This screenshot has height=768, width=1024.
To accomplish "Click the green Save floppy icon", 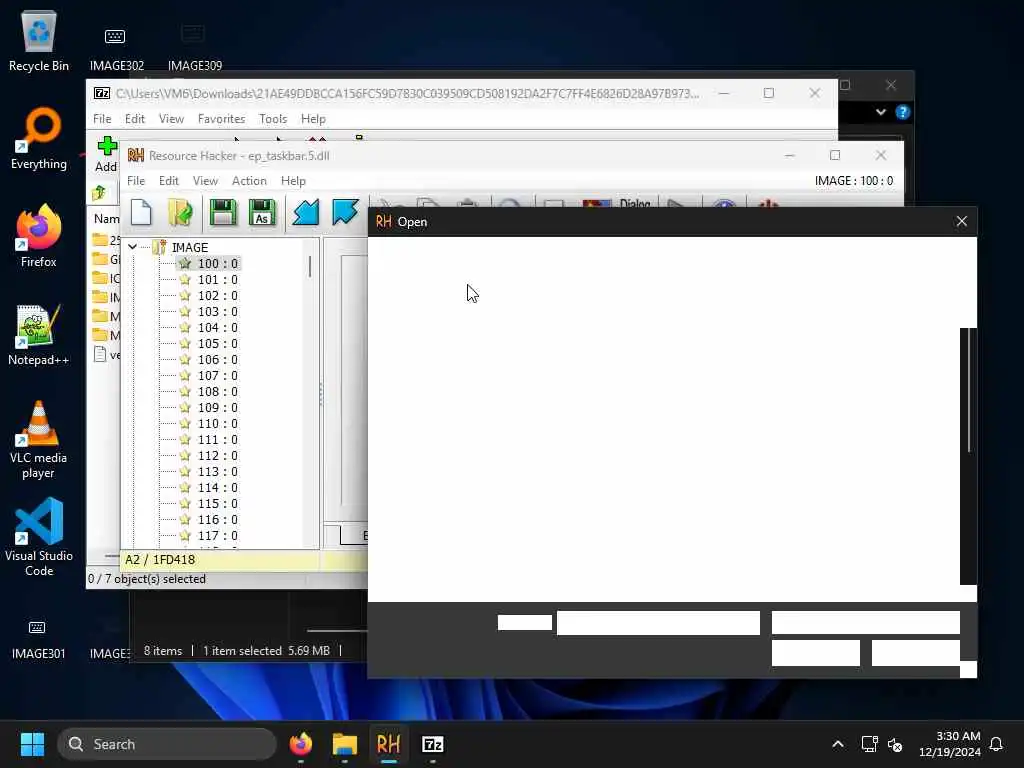I will tap(223, 212).
